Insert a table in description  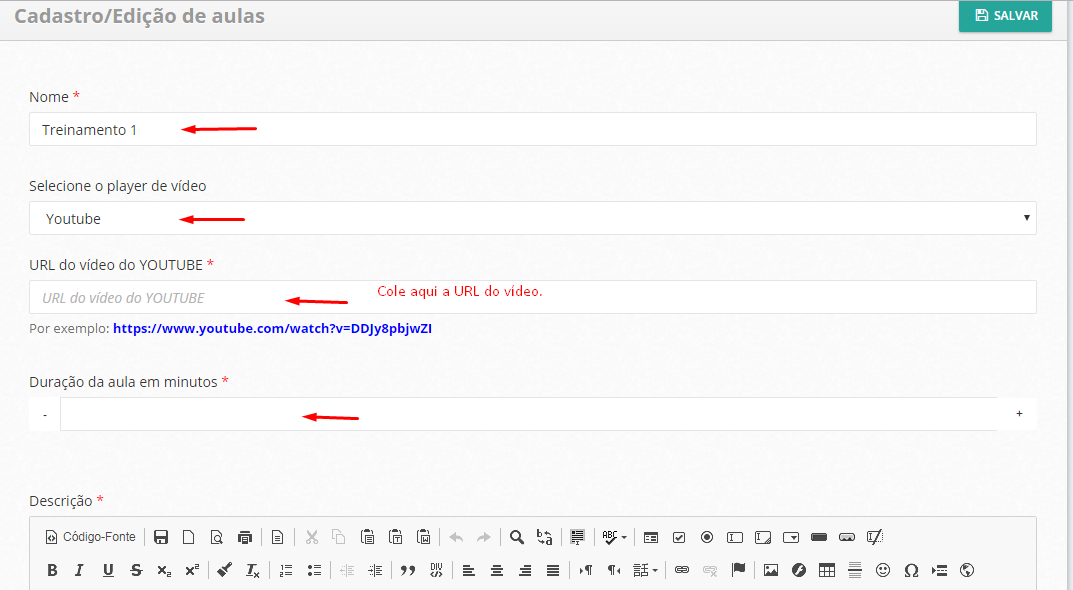[827, 570]
